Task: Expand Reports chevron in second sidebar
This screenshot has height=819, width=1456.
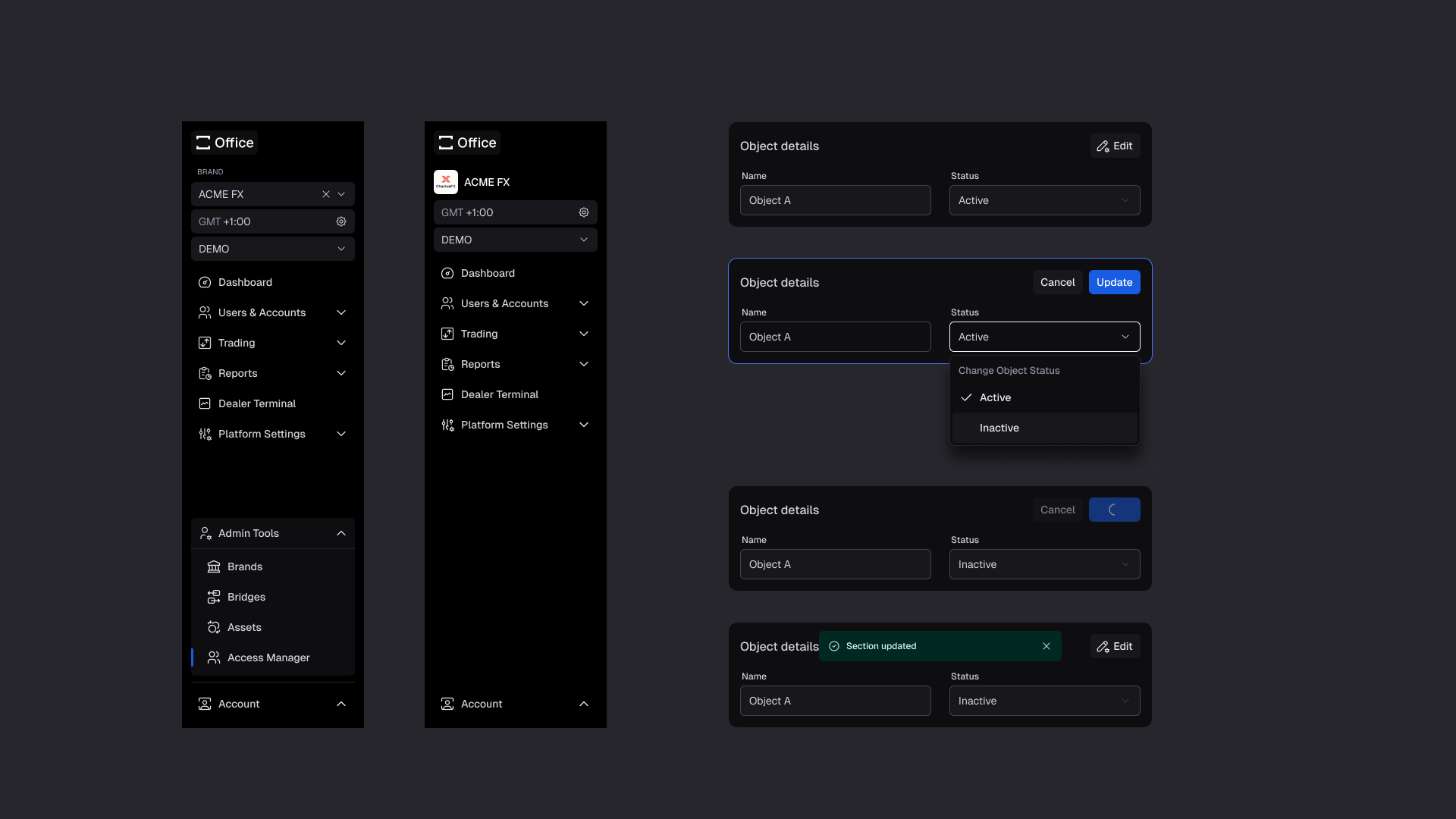Action: tap(584, 364)
